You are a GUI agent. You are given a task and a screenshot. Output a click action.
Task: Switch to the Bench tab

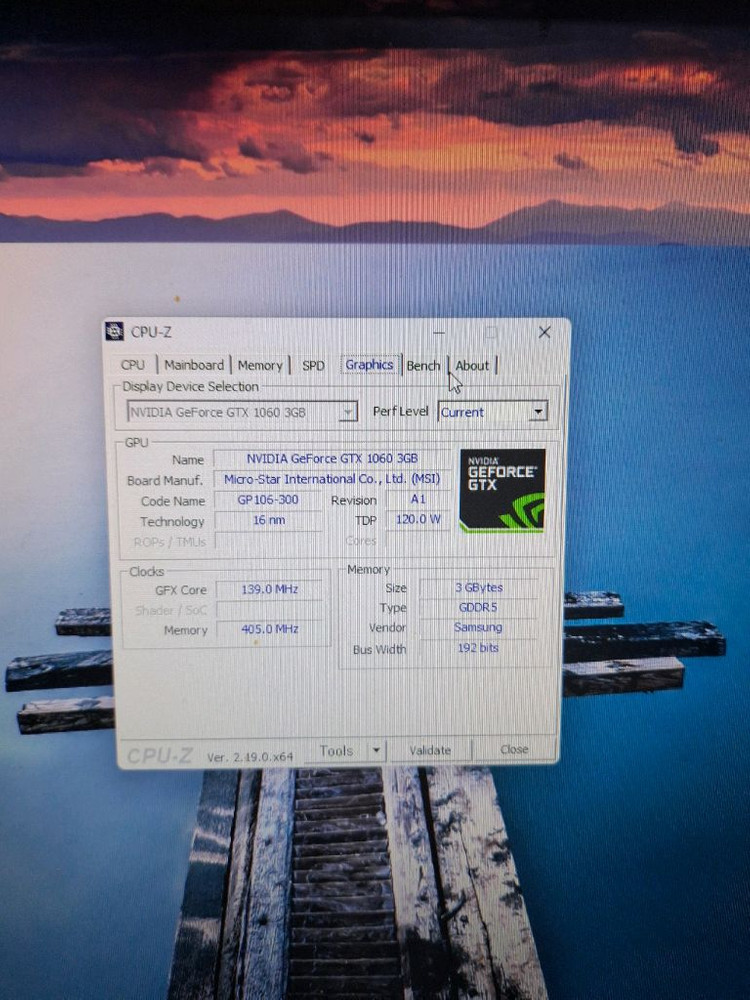(423, 365)
